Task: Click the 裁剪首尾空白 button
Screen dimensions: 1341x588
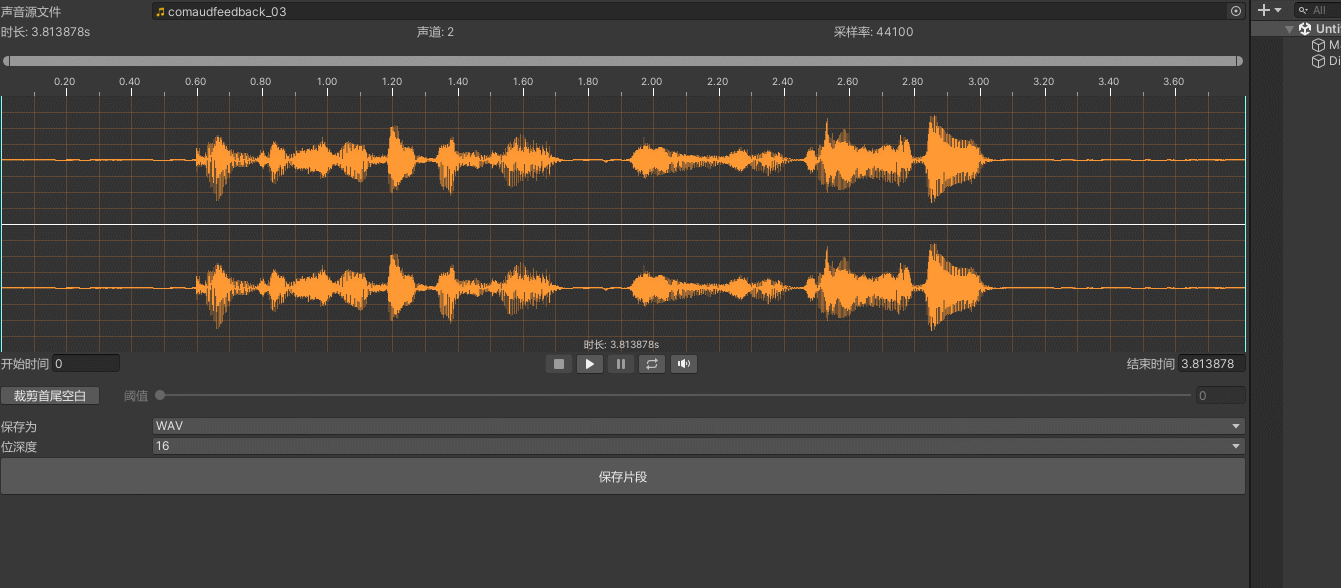Action: tap(50, 396)
